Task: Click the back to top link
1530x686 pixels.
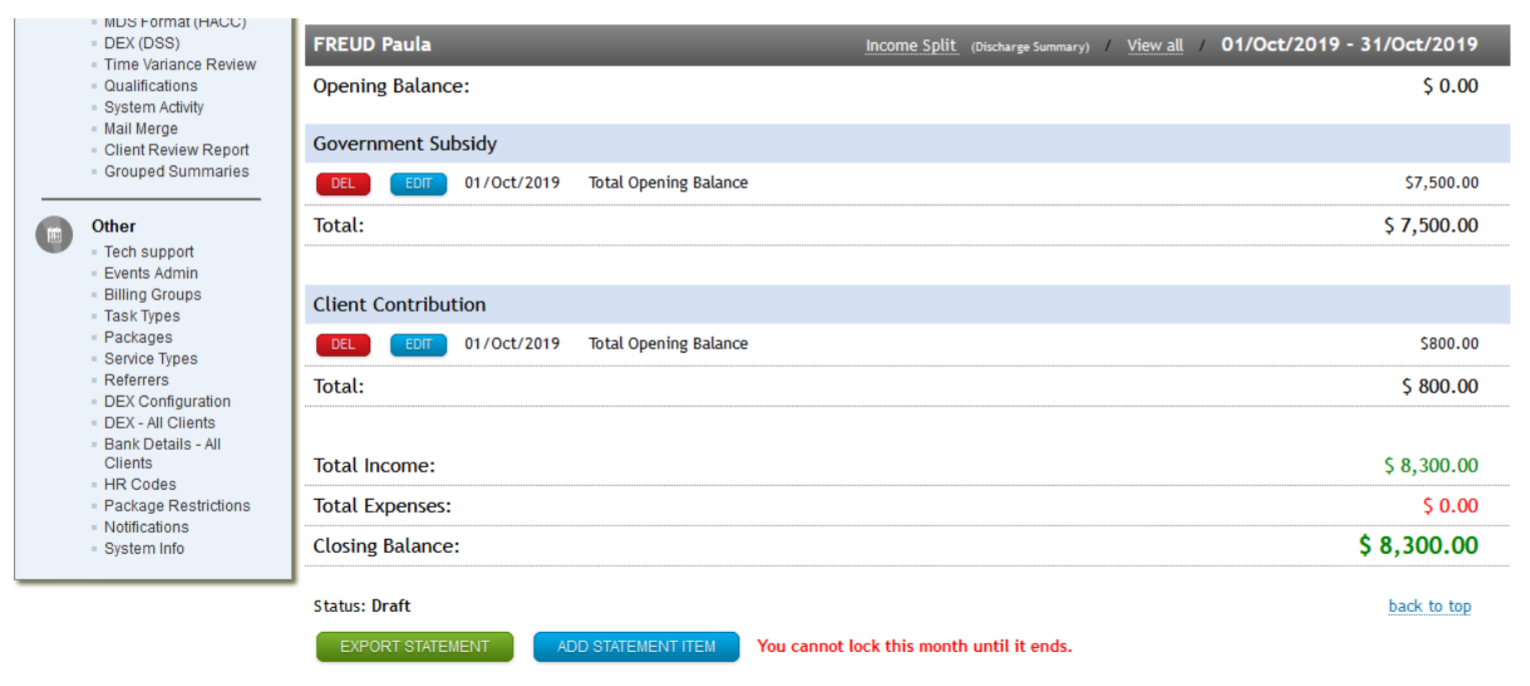Action: click(x=1430, y=606)
